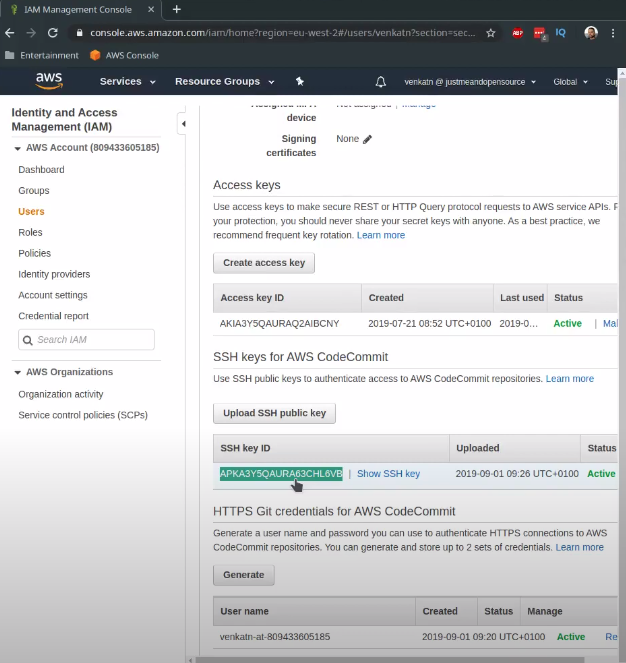Open the venkatn account dropdown
The image size is (626, 663).
pos(470,82)
